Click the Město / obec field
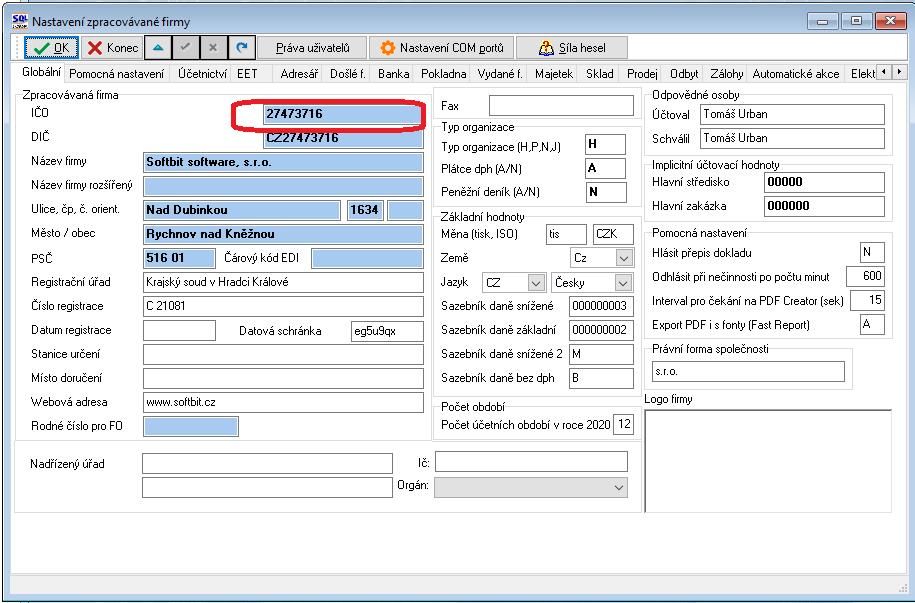The height and width of the screenshot is (603, 915). point(283,234)
